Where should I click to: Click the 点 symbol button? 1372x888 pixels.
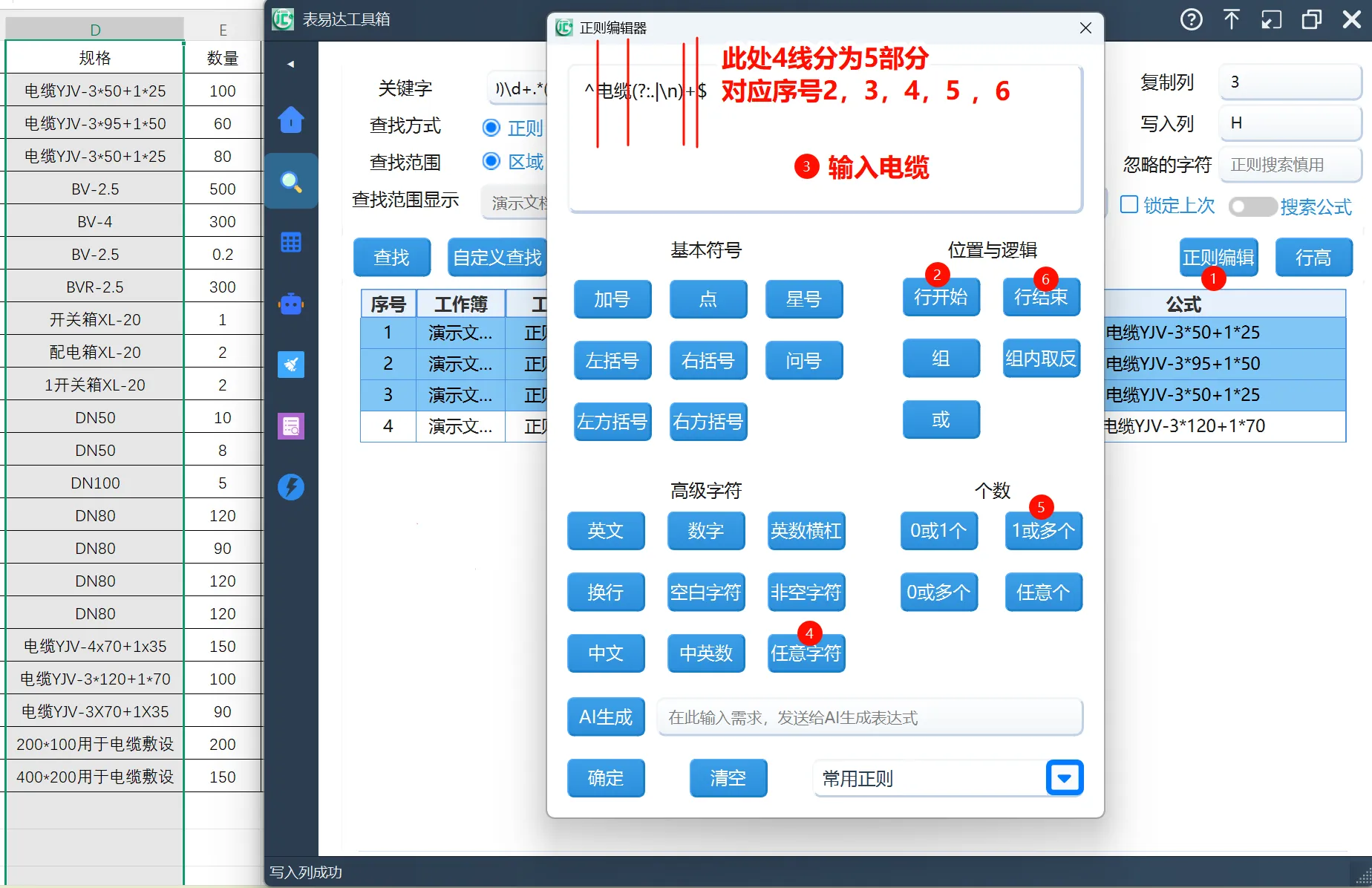[708, 299]
